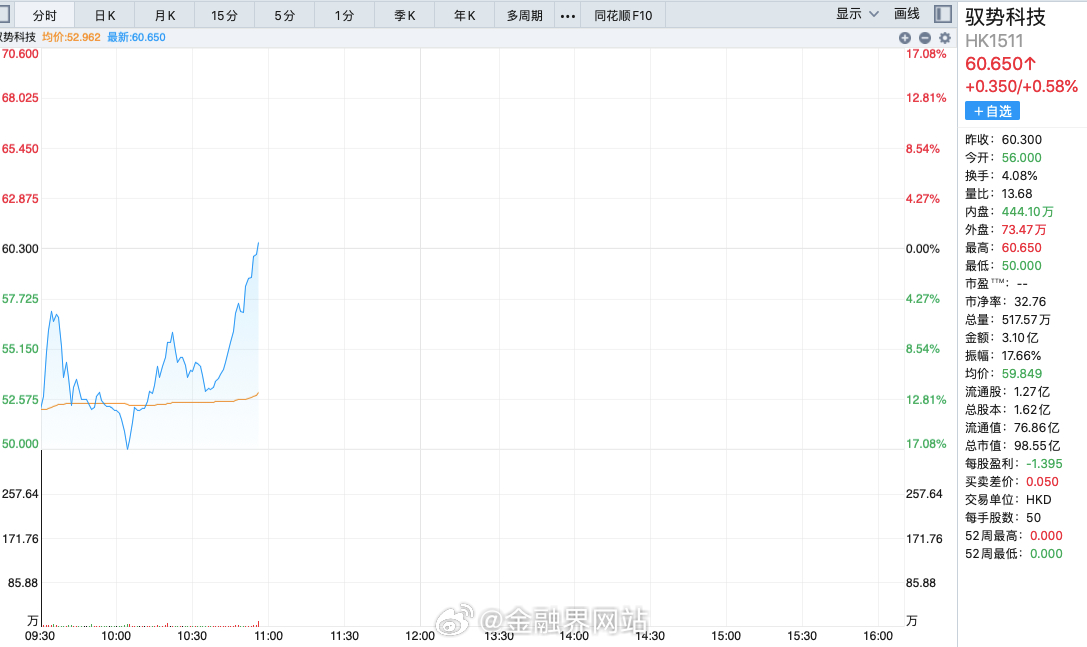Click the 09:30 time axis label
The image size is (1087, 647).
(x=40, y=636)
